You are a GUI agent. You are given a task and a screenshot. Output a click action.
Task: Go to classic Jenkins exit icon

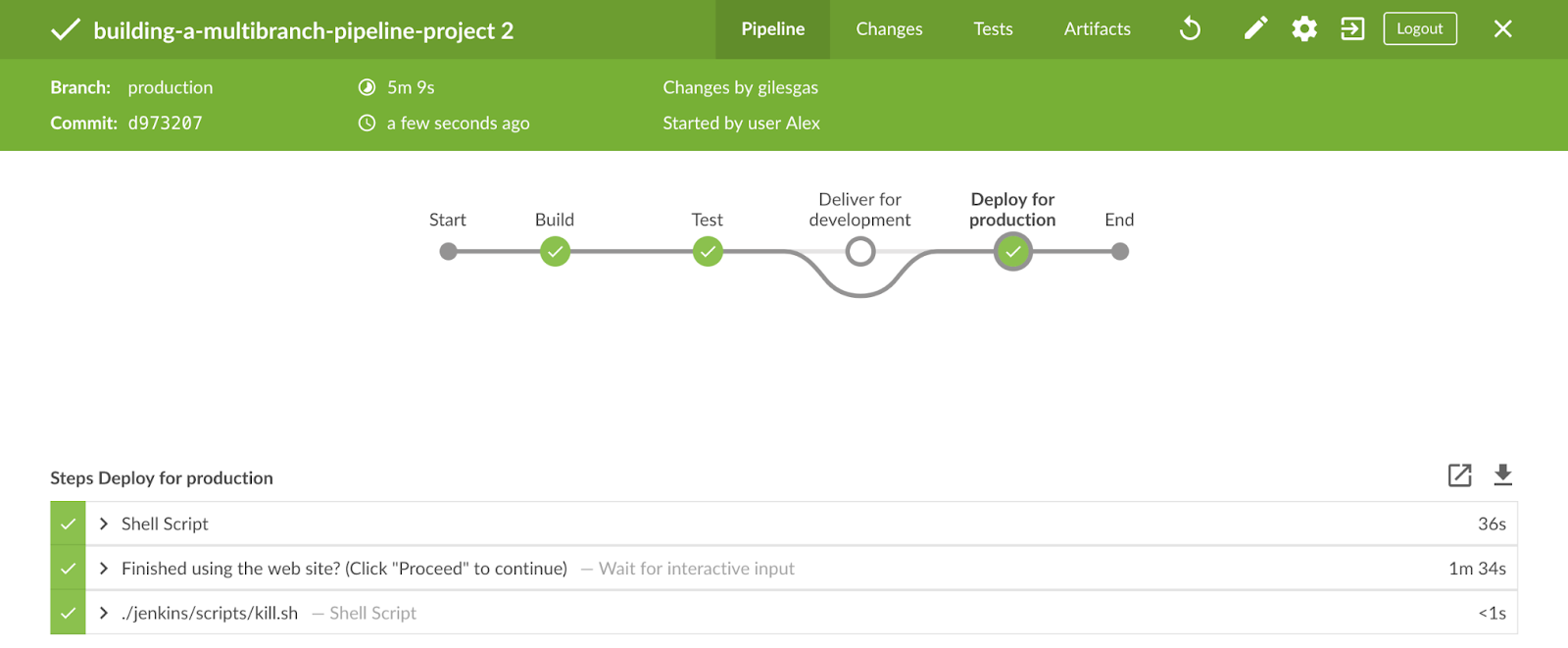pyautogui.click(x=1352, y=28)
